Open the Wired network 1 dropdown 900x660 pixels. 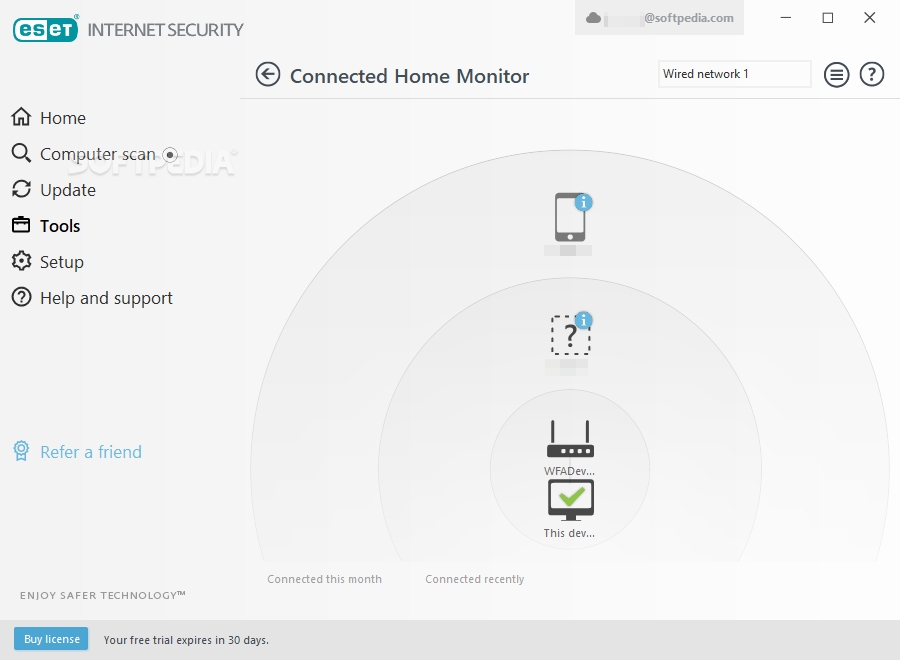coord(734,74)
